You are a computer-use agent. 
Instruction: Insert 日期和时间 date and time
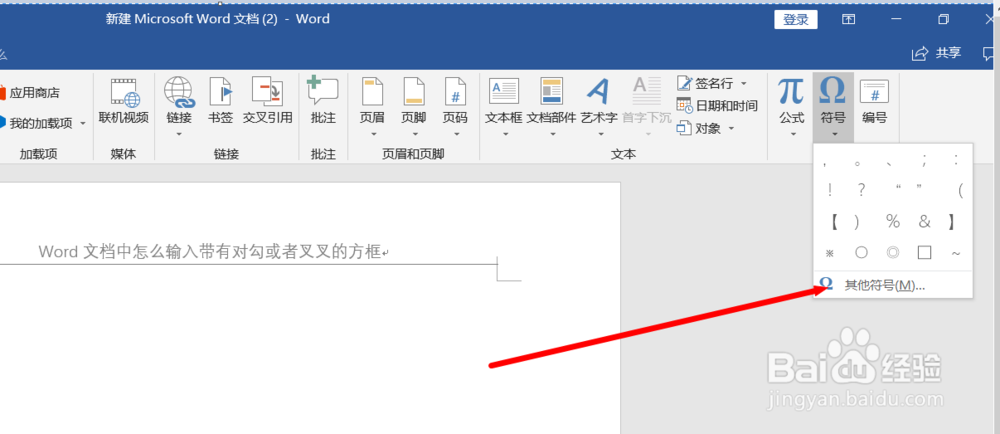tap(717, 105)
